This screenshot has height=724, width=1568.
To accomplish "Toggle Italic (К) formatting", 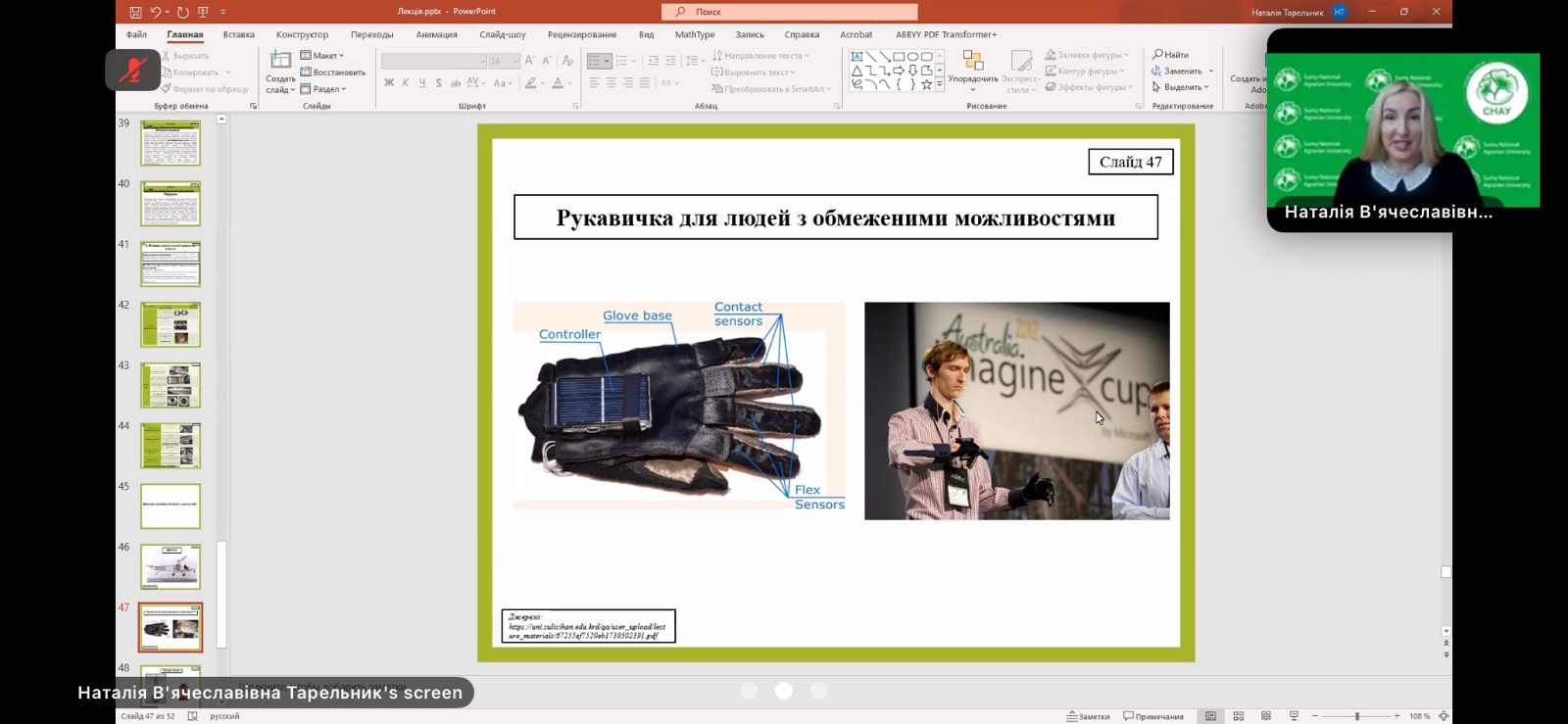I will (406, 83).
